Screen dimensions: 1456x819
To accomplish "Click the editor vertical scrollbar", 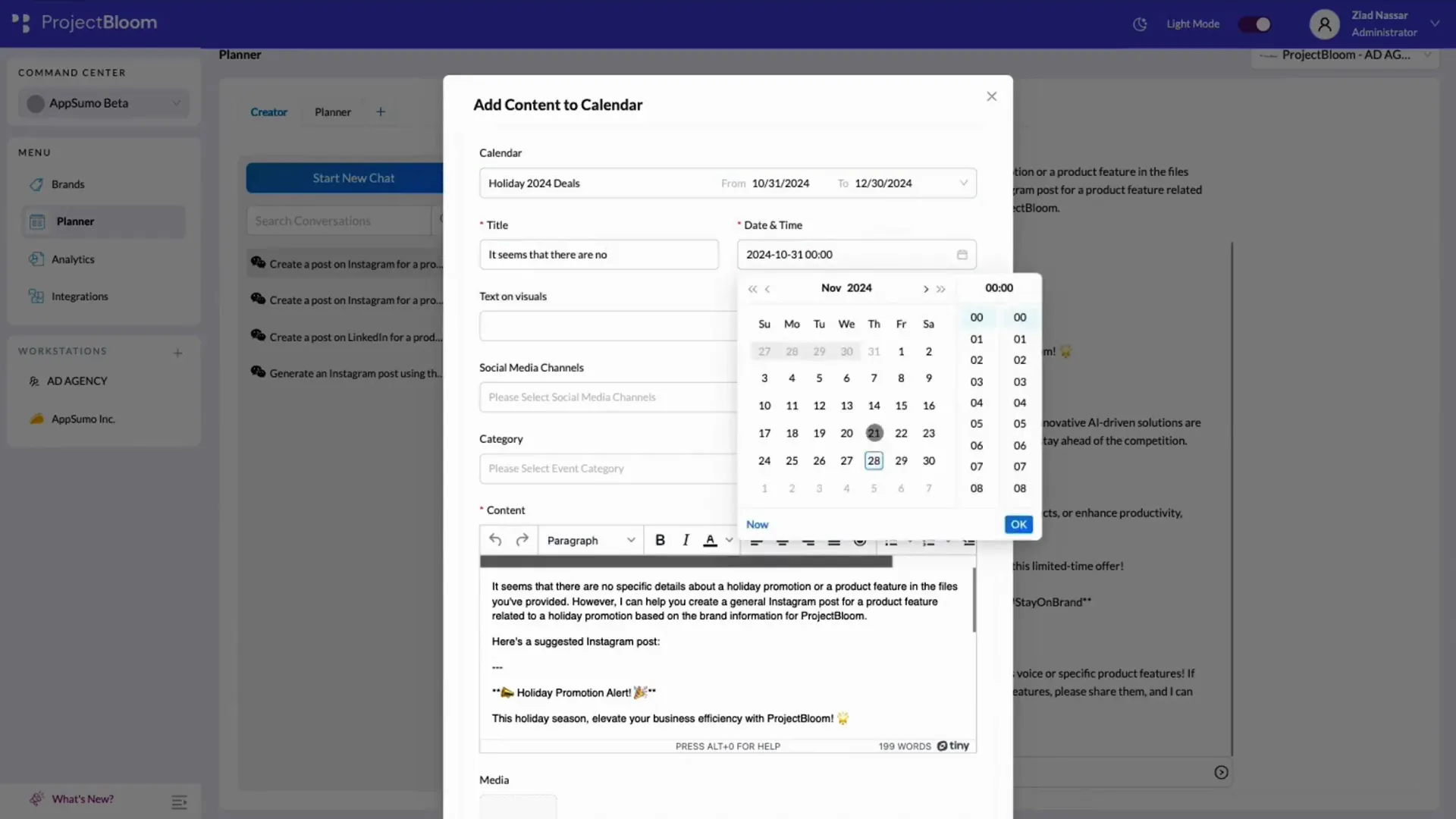I will 974,600.
